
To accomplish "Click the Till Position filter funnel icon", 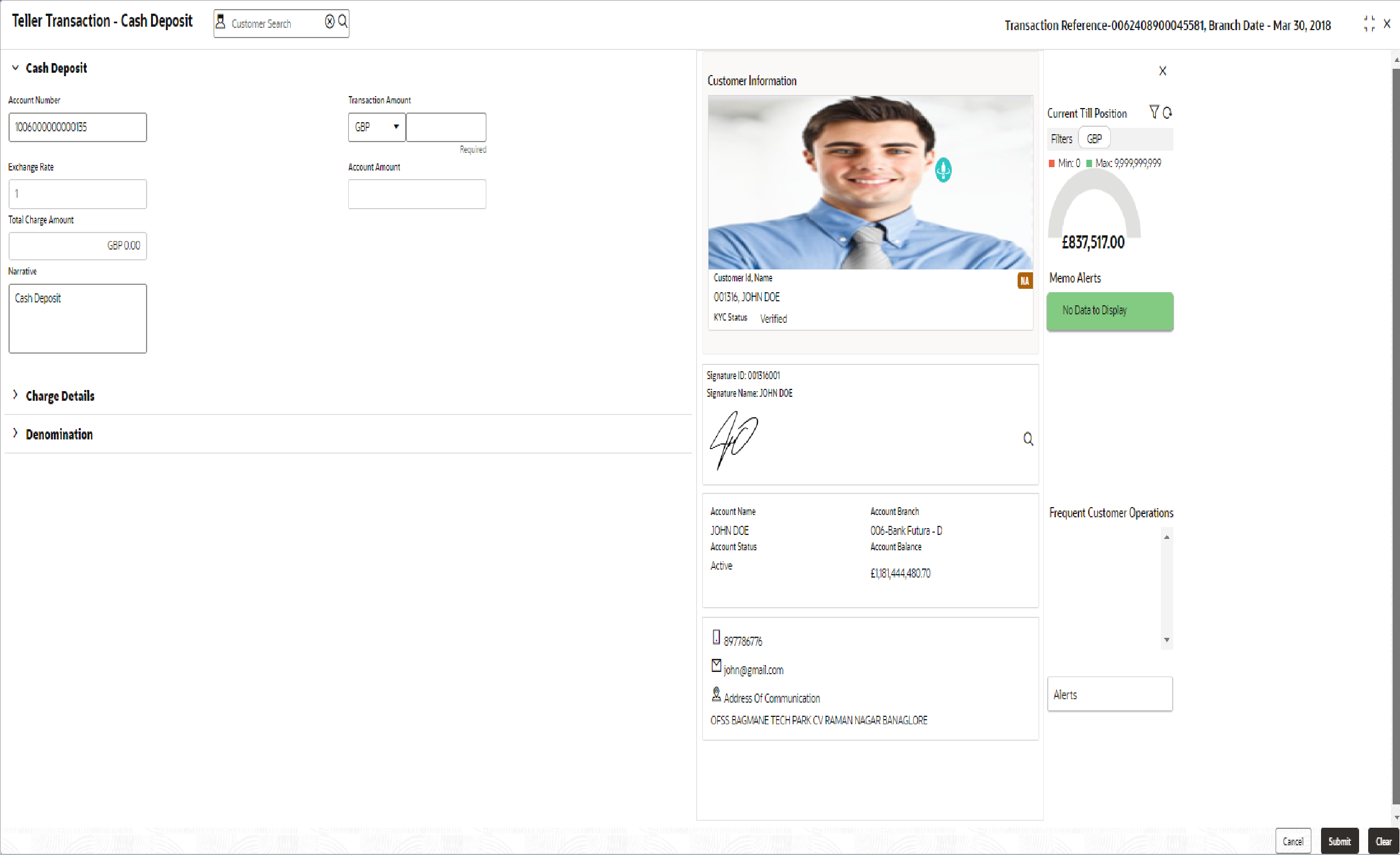I will point(1154,112).
